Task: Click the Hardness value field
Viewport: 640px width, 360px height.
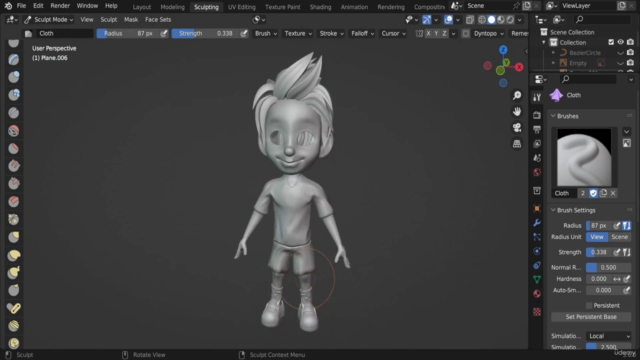Action: (x=598, y=279)
